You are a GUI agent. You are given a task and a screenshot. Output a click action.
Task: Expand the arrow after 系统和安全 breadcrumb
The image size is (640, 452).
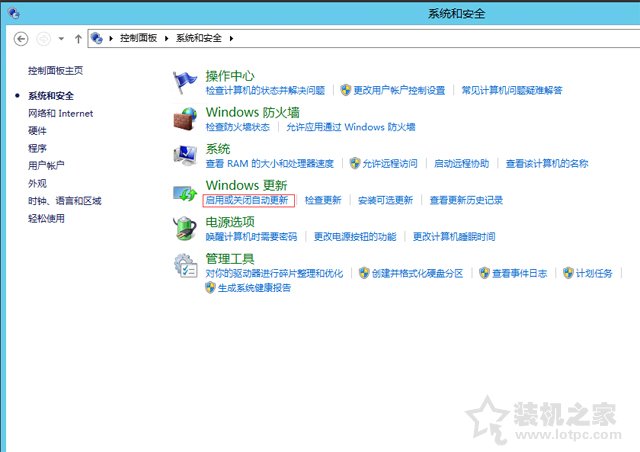tap(231, 38)
